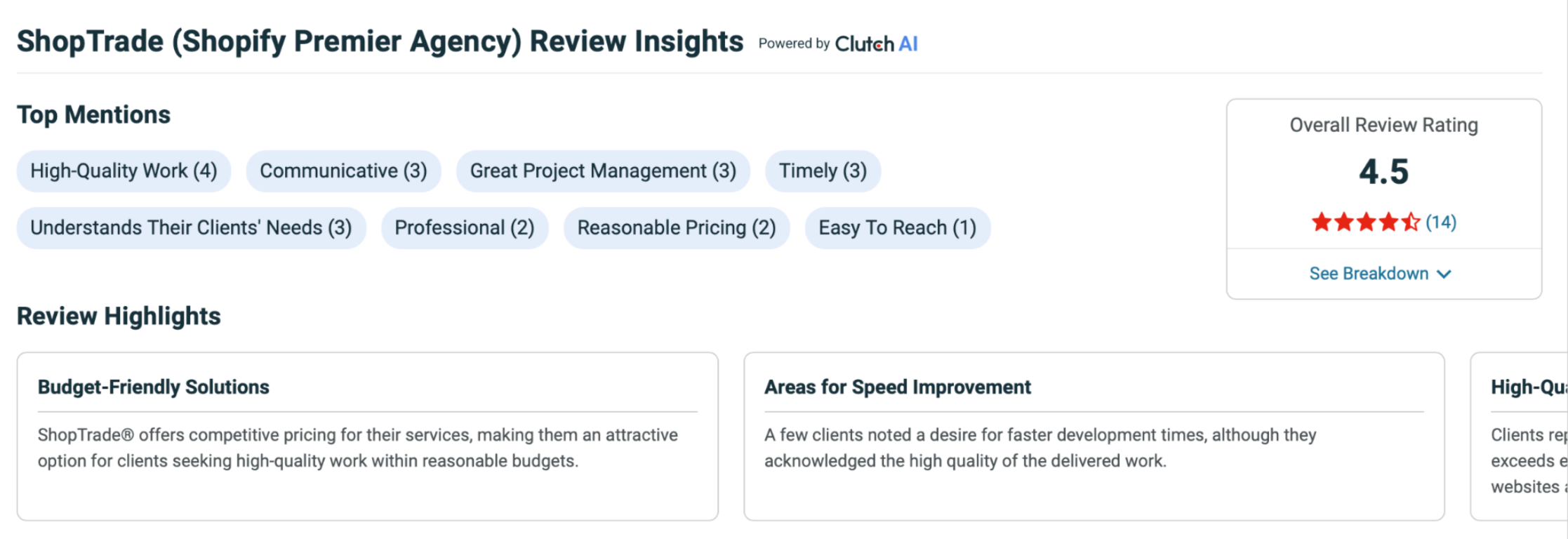Choose the Timely (3) mention tag
This screenshot has width=1568, height=539.
(x=823, y=171)
